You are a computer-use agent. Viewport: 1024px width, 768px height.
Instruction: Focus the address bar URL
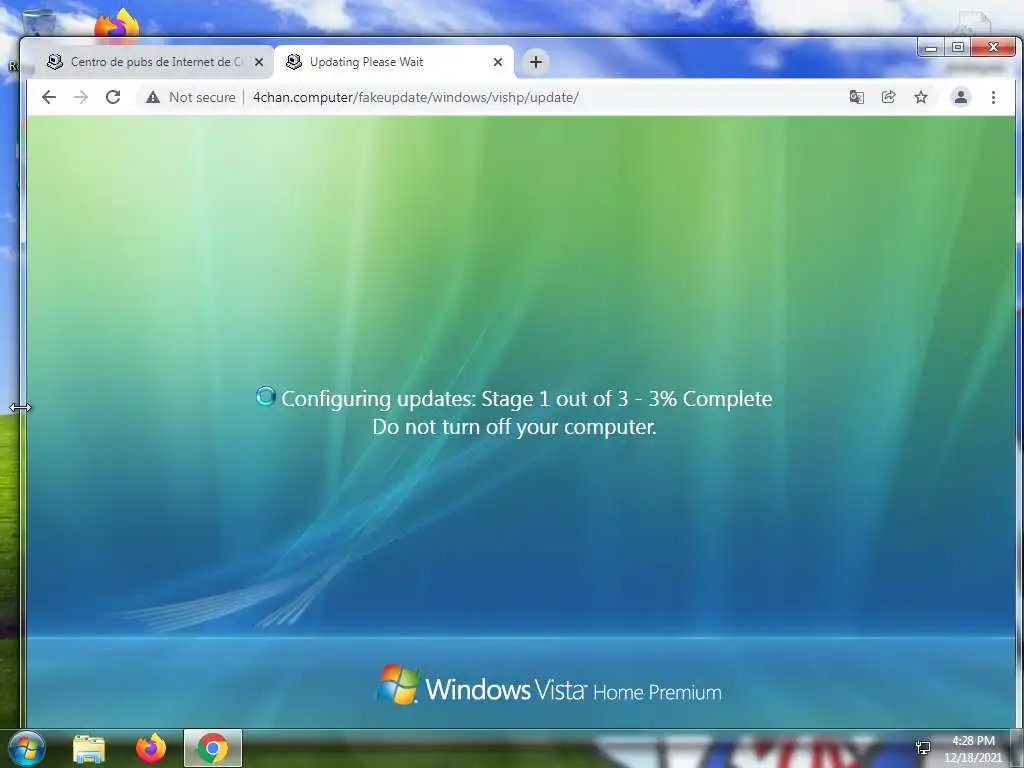(415, 97)
